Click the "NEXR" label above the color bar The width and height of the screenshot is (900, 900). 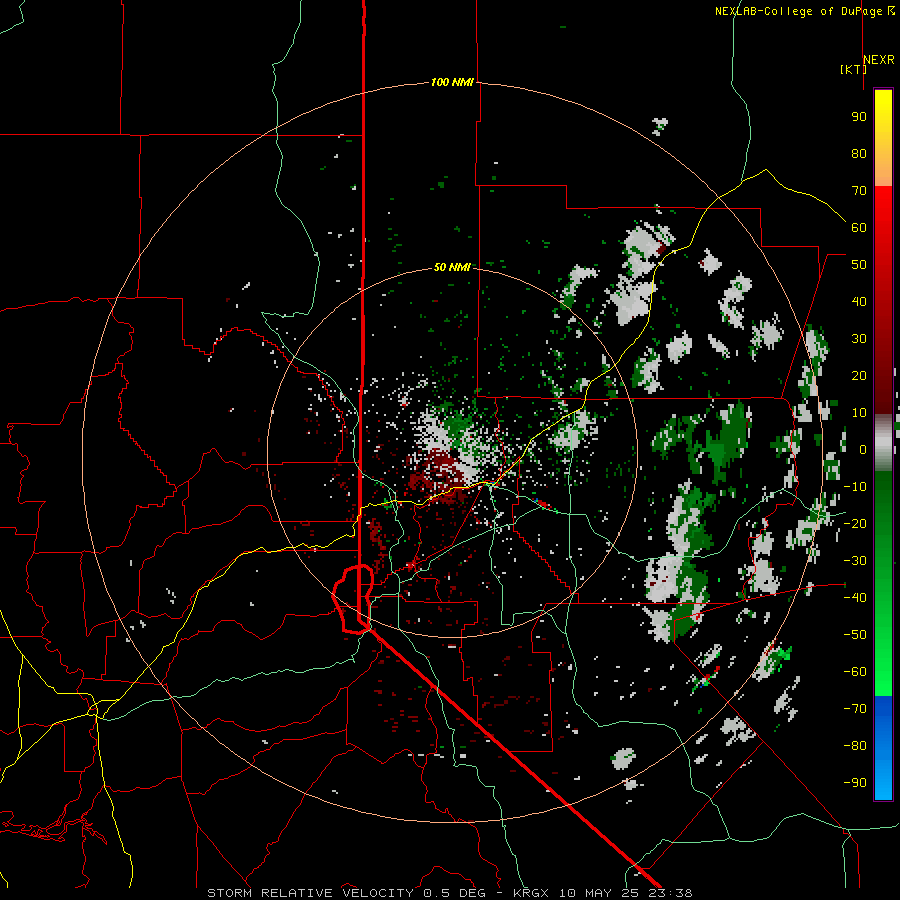(879, 60)
